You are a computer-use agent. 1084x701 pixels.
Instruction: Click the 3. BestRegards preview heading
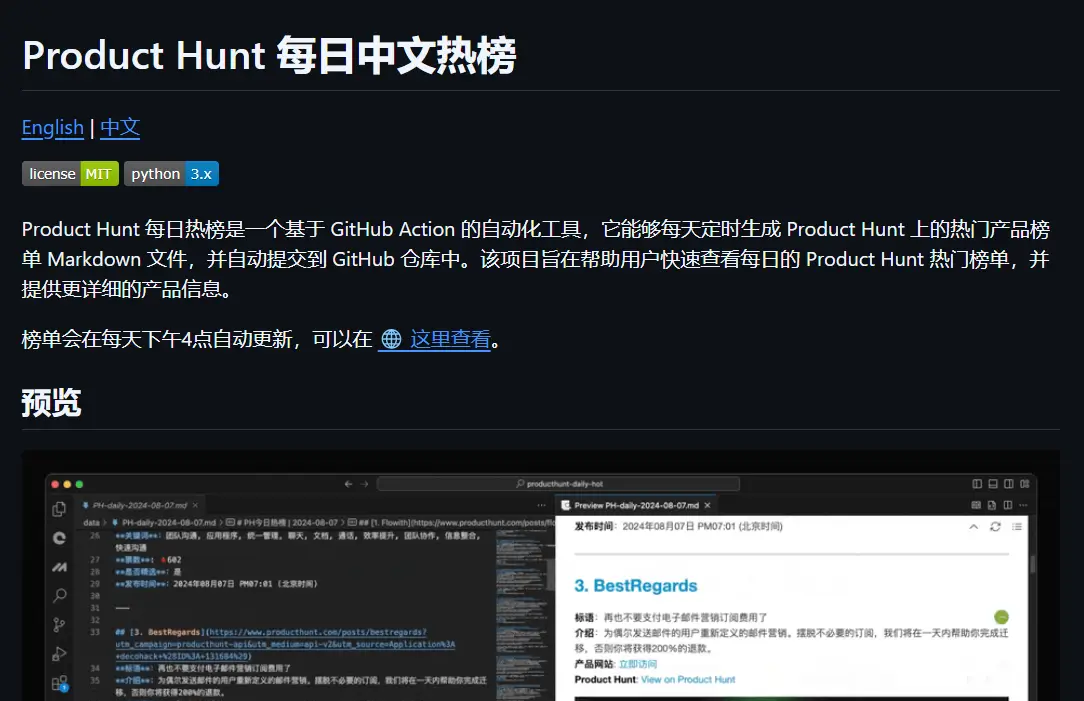pos(635,585)
